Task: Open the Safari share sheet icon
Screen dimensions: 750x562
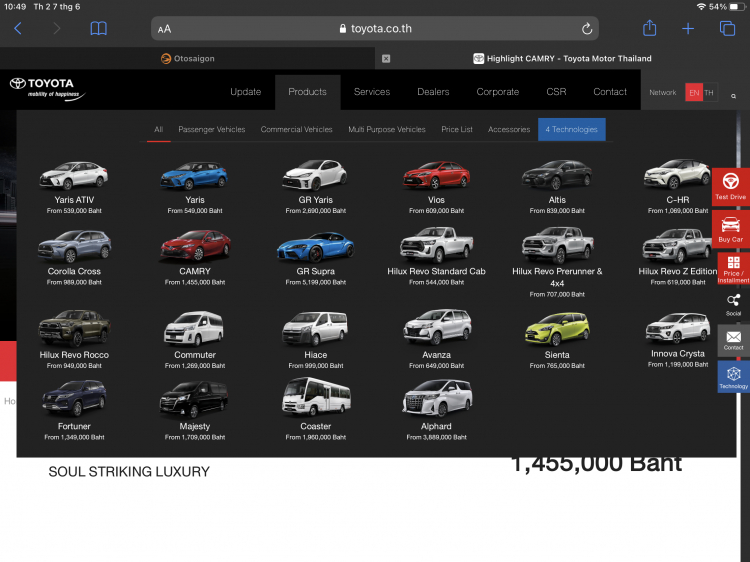Action: pos(649,28)
